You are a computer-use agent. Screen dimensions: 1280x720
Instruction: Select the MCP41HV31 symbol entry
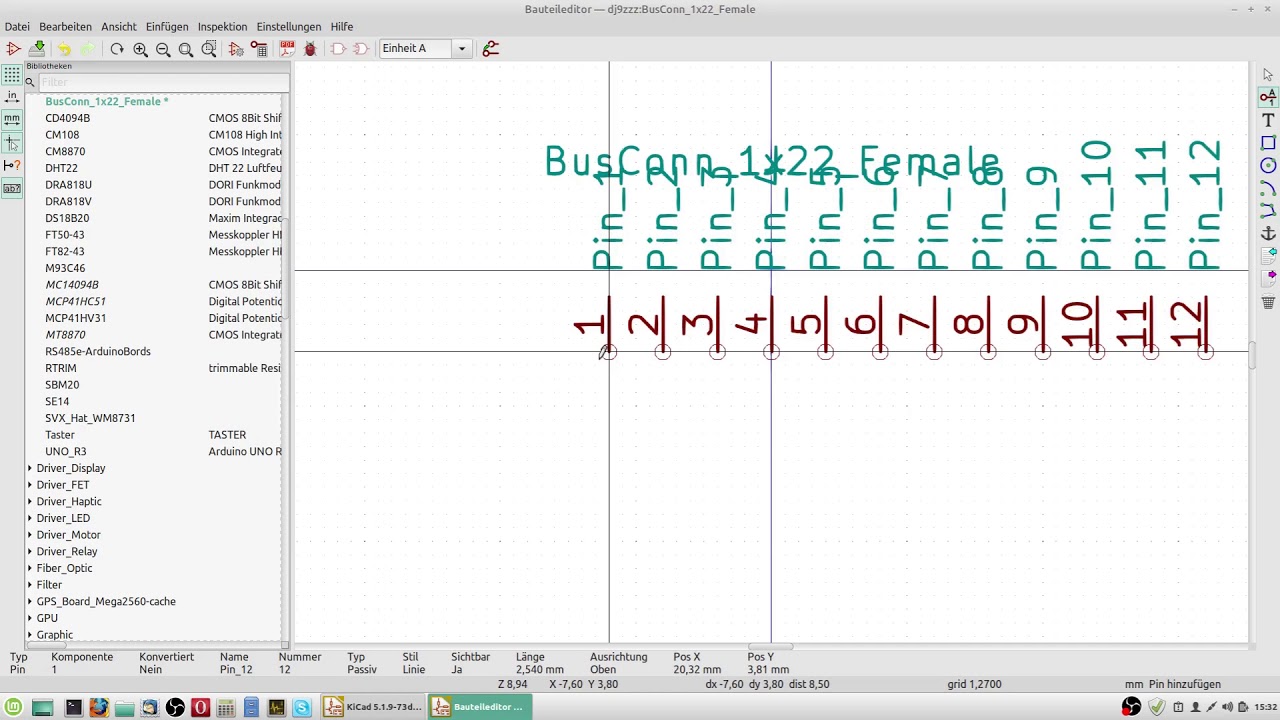[76, 318]
